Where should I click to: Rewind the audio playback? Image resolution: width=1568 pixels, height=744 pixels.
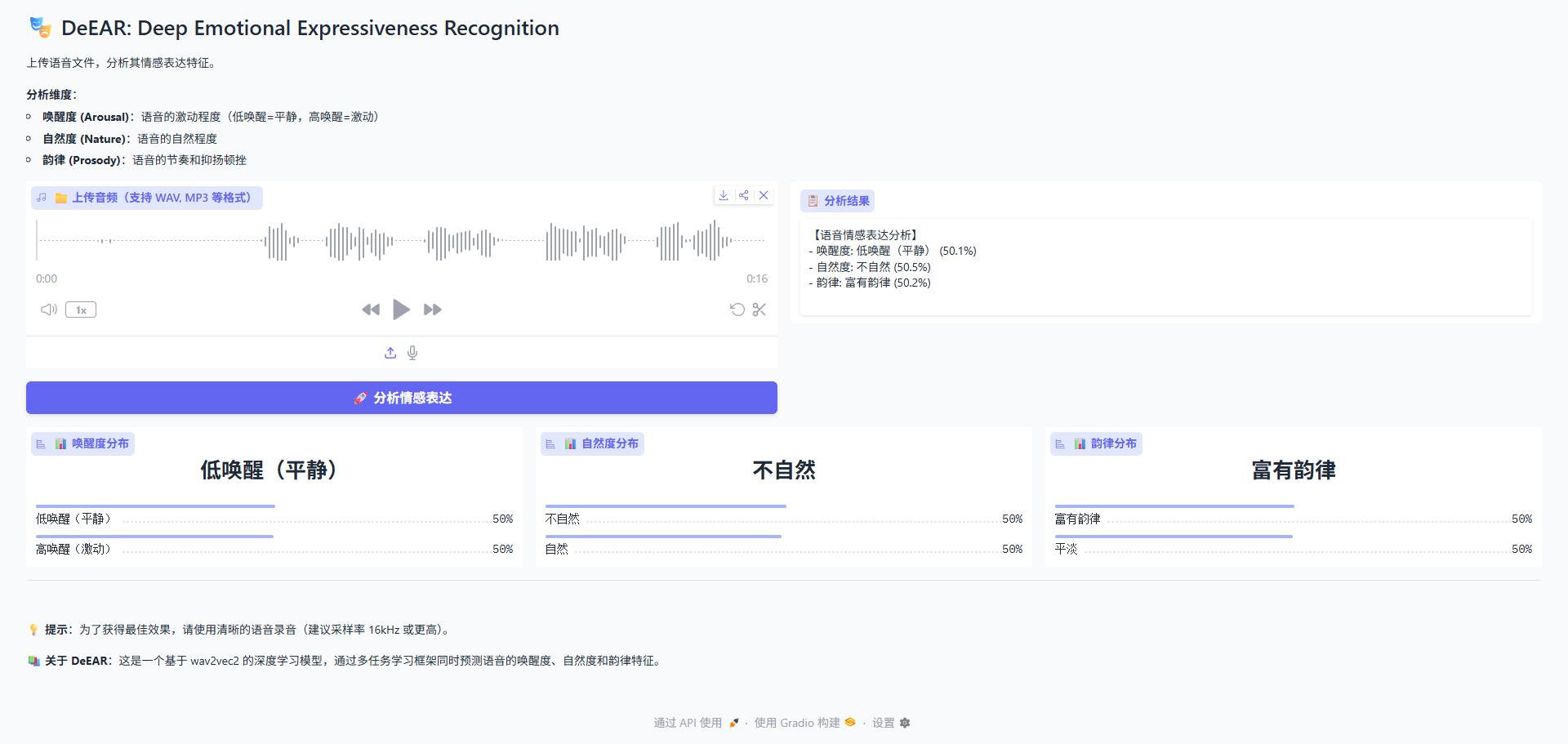371,310
